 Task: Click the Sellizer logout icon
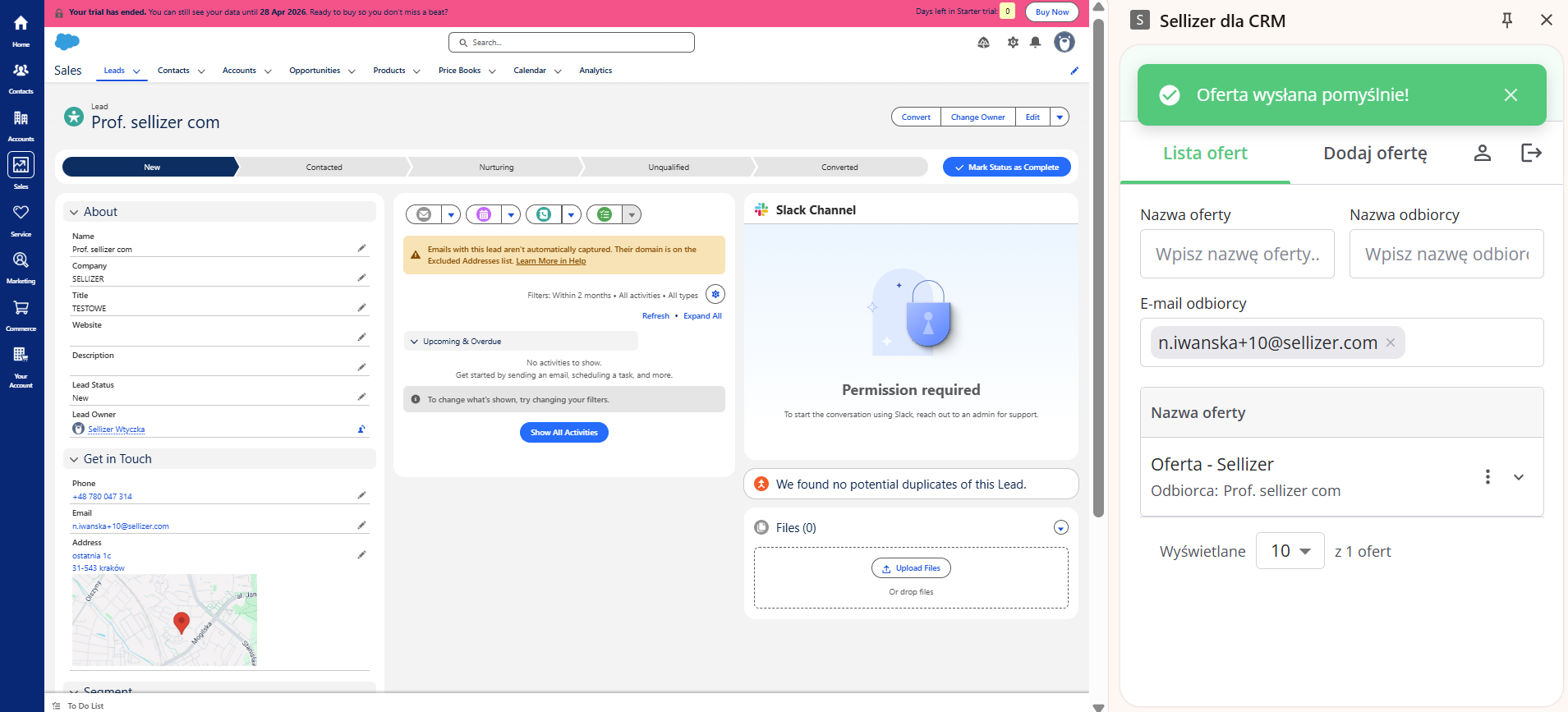[x=1531, y=153]
